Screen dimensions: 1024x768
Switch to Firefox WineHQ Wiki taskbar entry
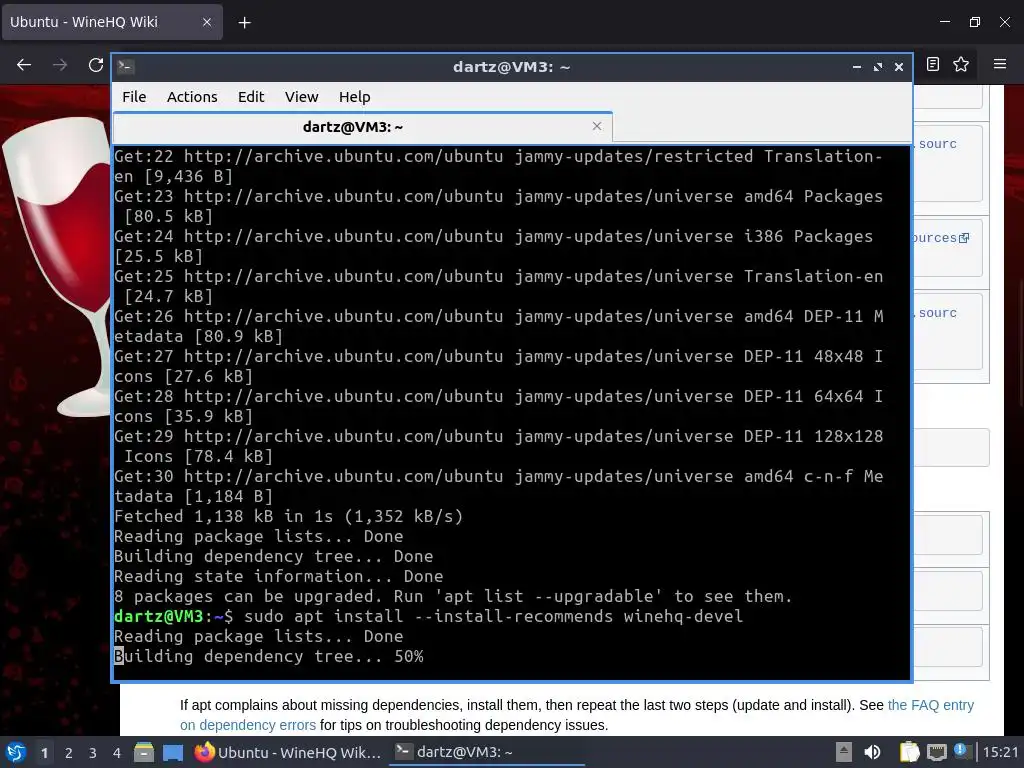(x=288, y=752)
